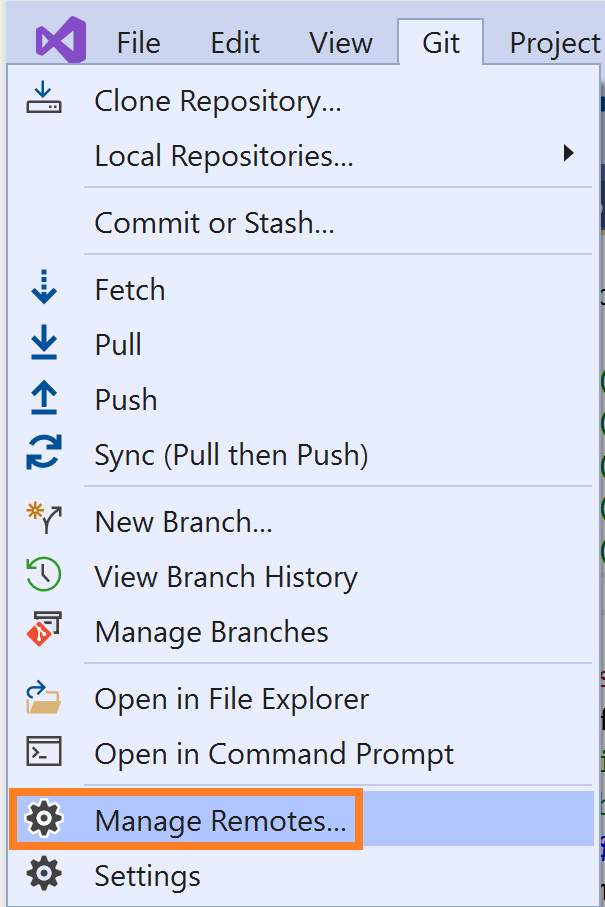Click the Manage Remotes gear icon
605x907 pixels.
[x=44, y=820]
